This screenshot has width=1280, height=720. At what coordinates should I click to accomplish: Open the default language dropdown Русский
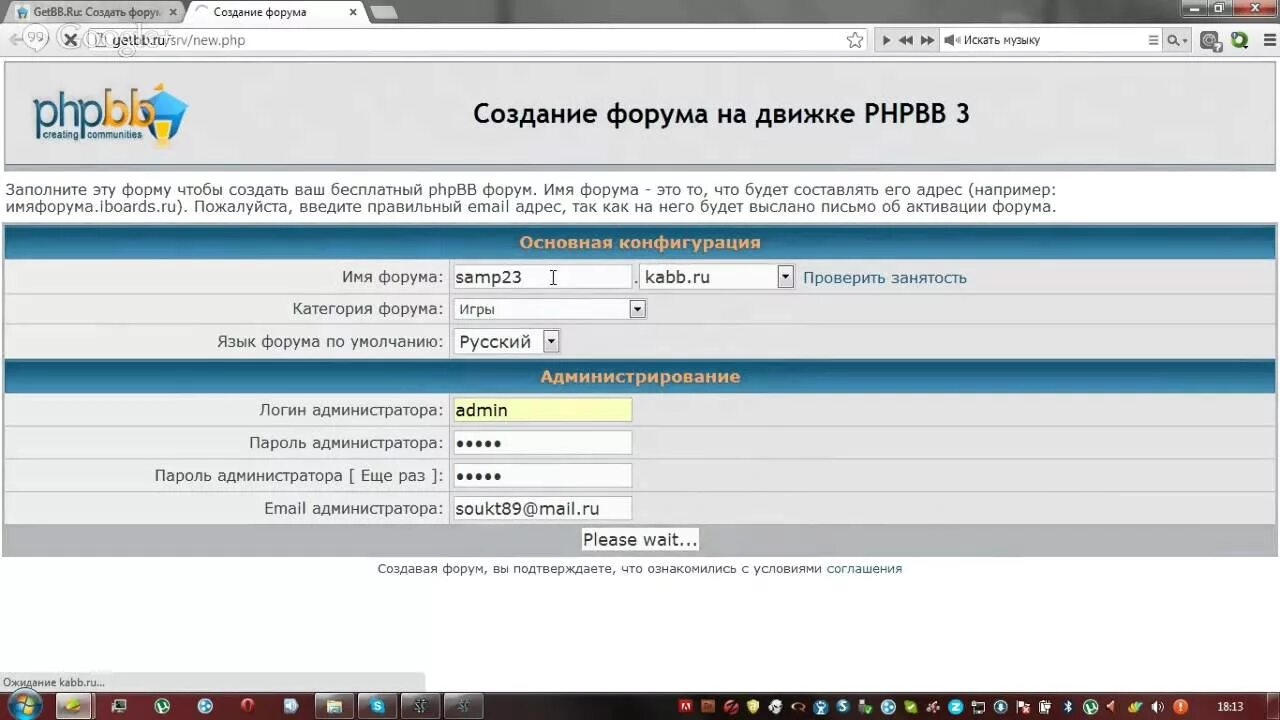[506, 342]
